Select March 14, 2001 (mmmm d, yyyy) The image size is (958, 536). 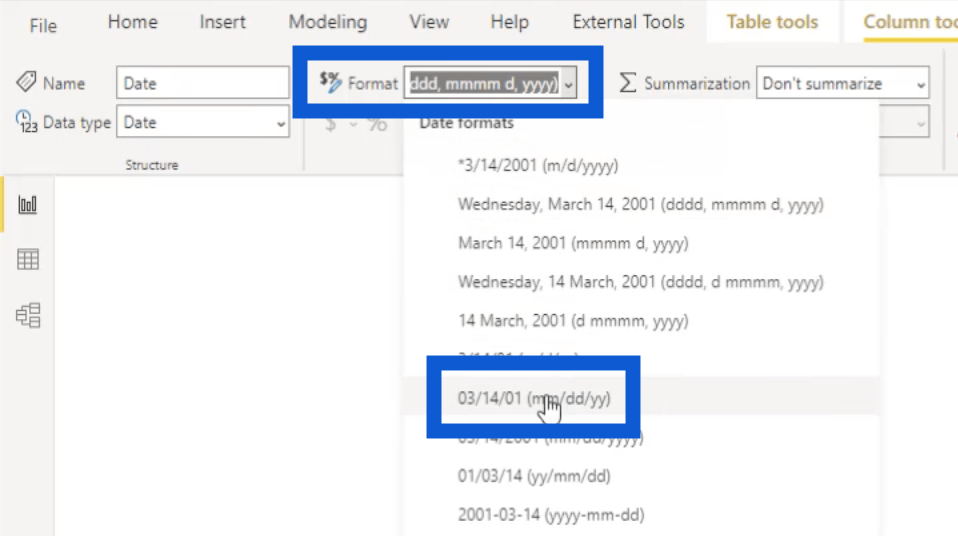573,243
